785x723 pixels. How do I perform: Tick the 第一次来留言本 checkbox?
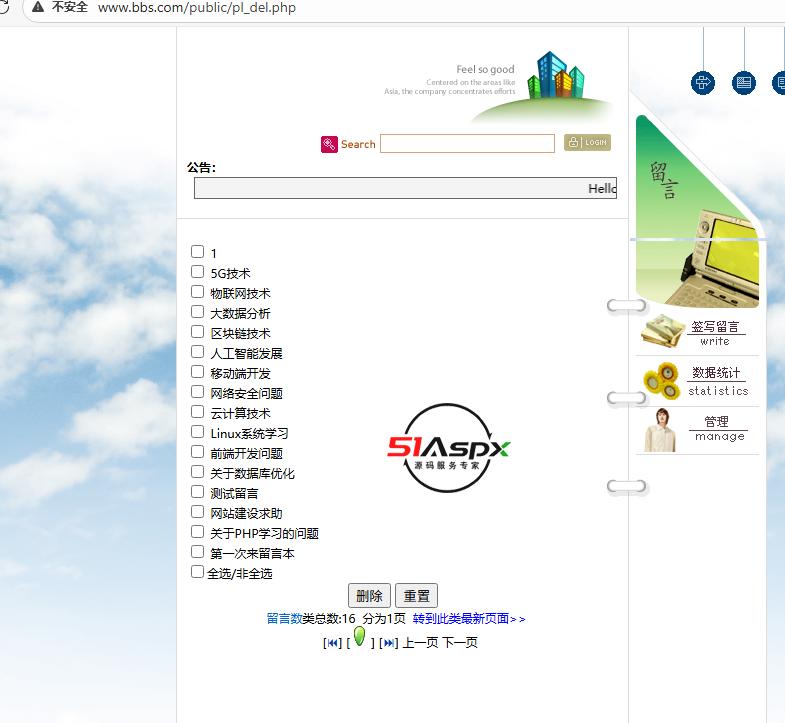tap(197, 552)
